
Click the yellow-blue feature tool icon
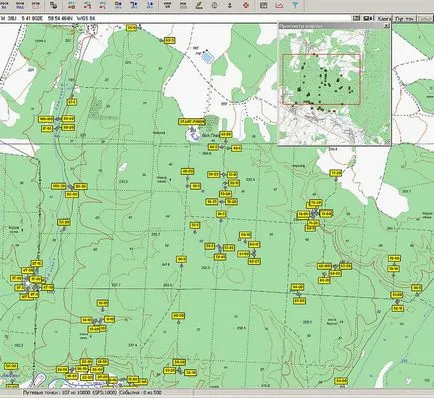point(118,5)
